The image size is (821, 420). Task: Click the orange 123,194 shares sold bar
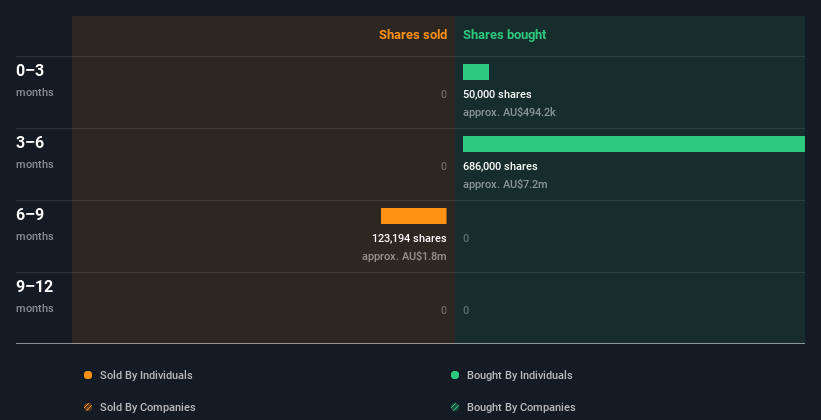pyautogui.click(x=414, y=216)
